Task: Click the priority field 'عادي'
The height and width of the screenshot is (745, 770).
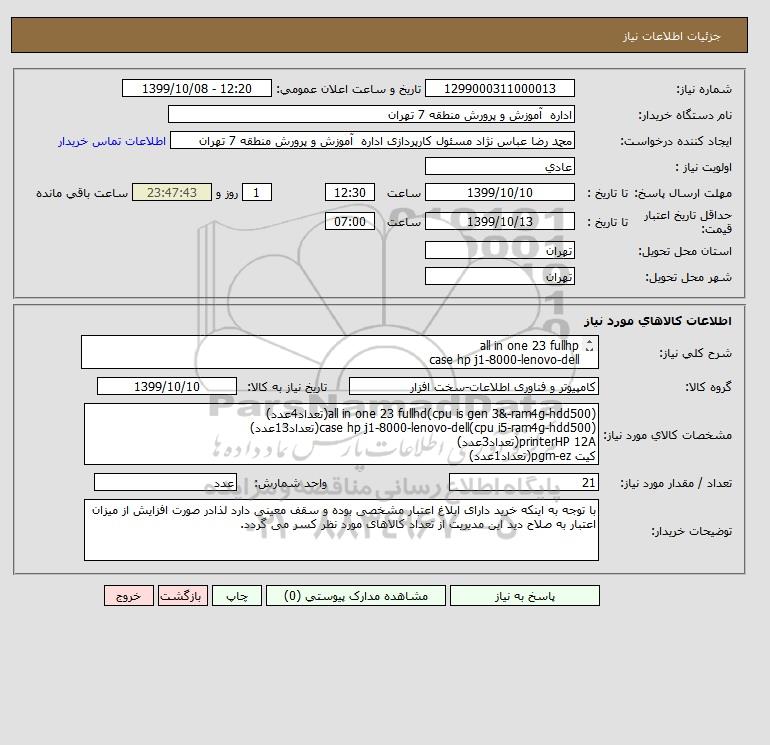Action: [499, 166]
